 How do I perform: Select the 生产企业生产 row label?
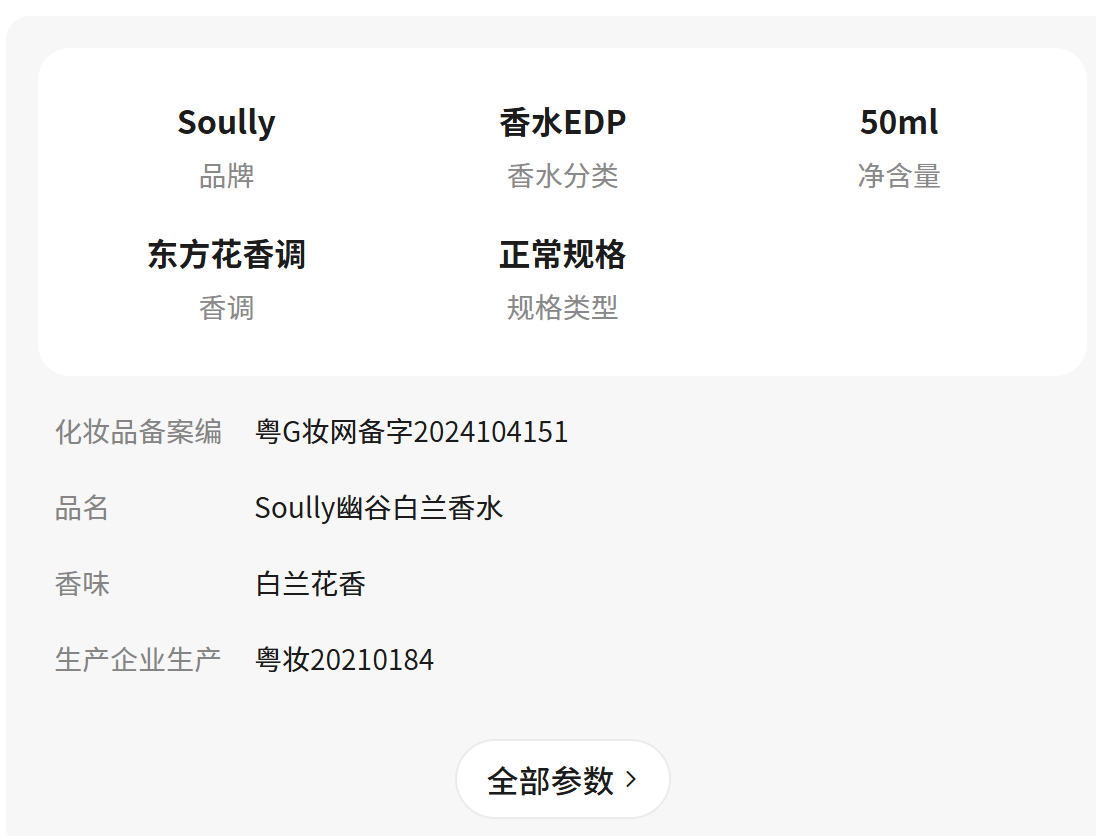138,660
